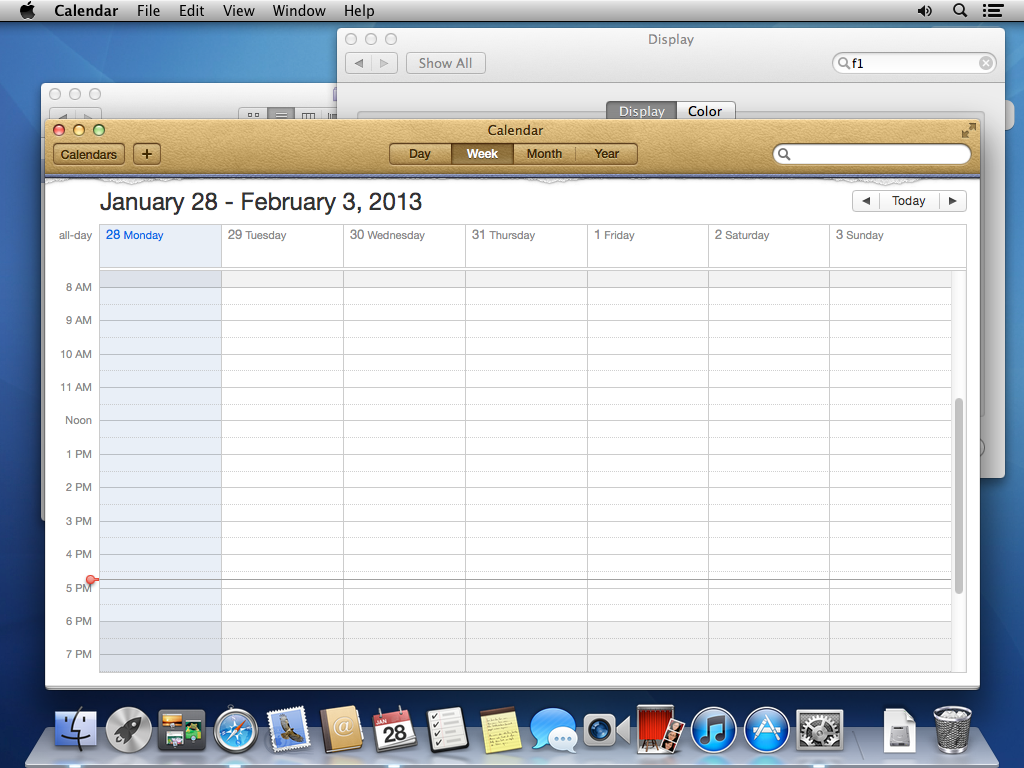Switch to Year view
Screen dimensions: 1024x768
(607, 154)
